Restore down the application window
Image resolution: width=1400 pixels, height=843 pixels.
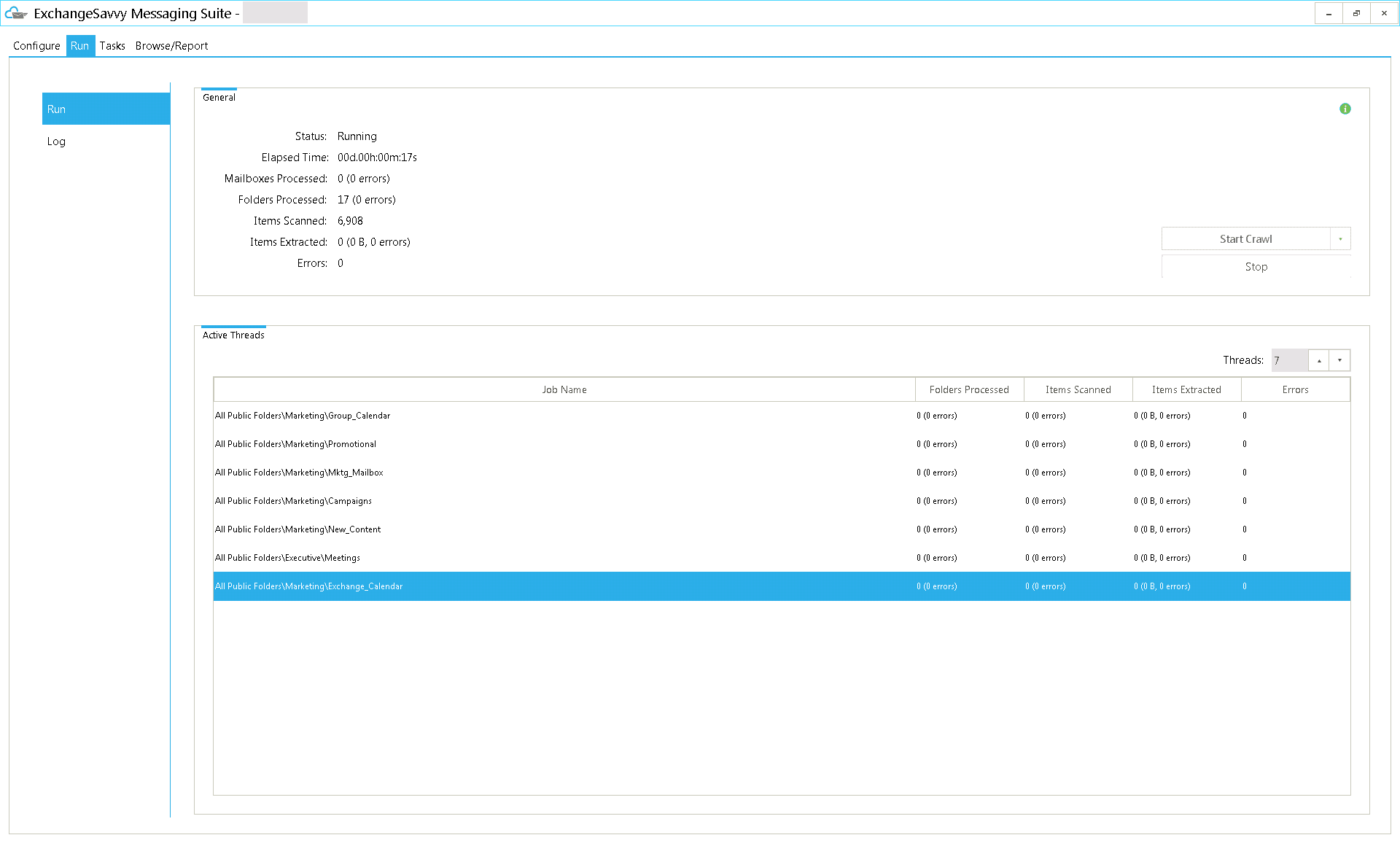coord(1356,13)
